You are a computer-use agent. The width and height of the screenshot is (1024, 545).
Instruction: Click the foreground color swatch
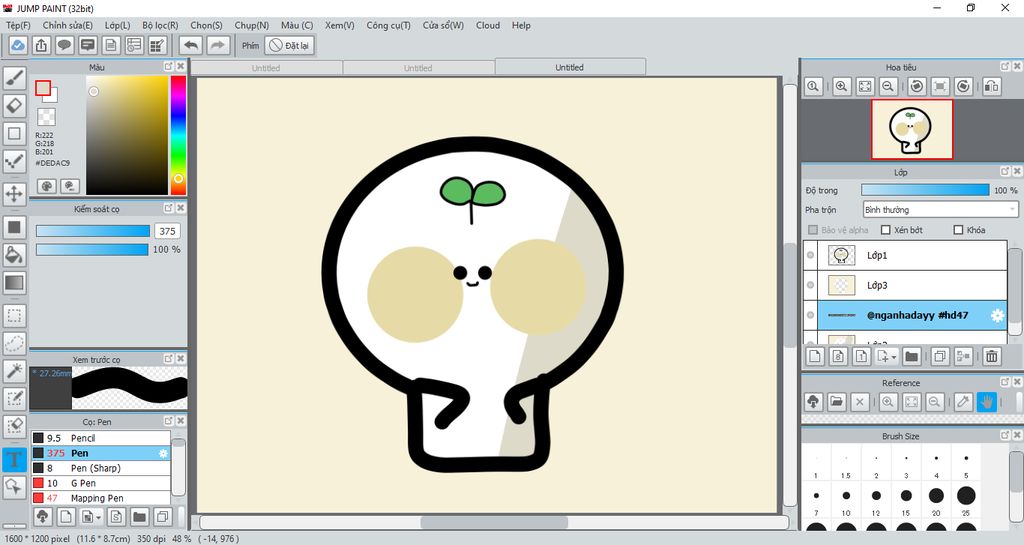[x=43, y=88]
